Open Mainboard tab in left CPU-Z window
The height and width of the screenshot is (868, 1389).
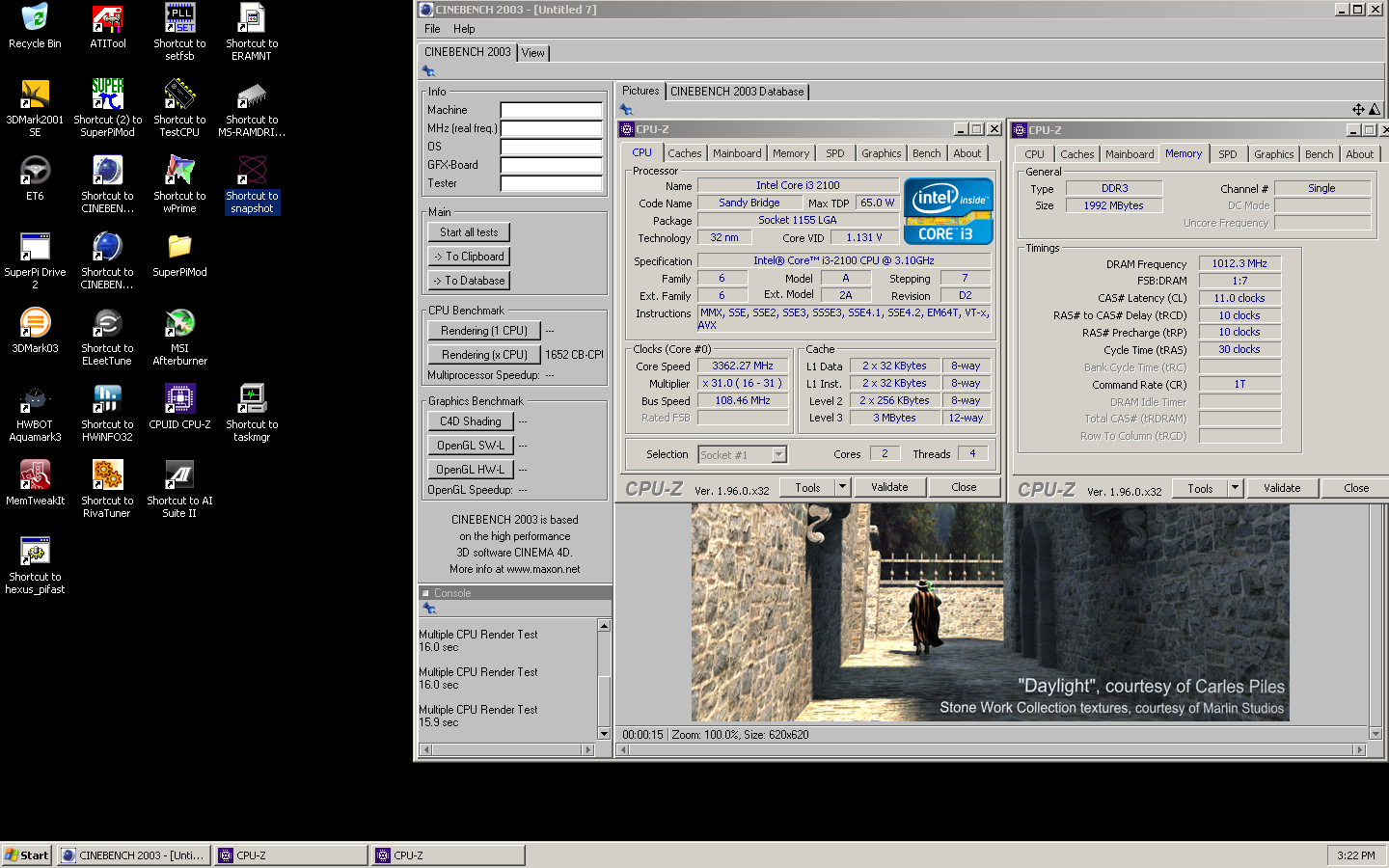(x=737, y=153)
